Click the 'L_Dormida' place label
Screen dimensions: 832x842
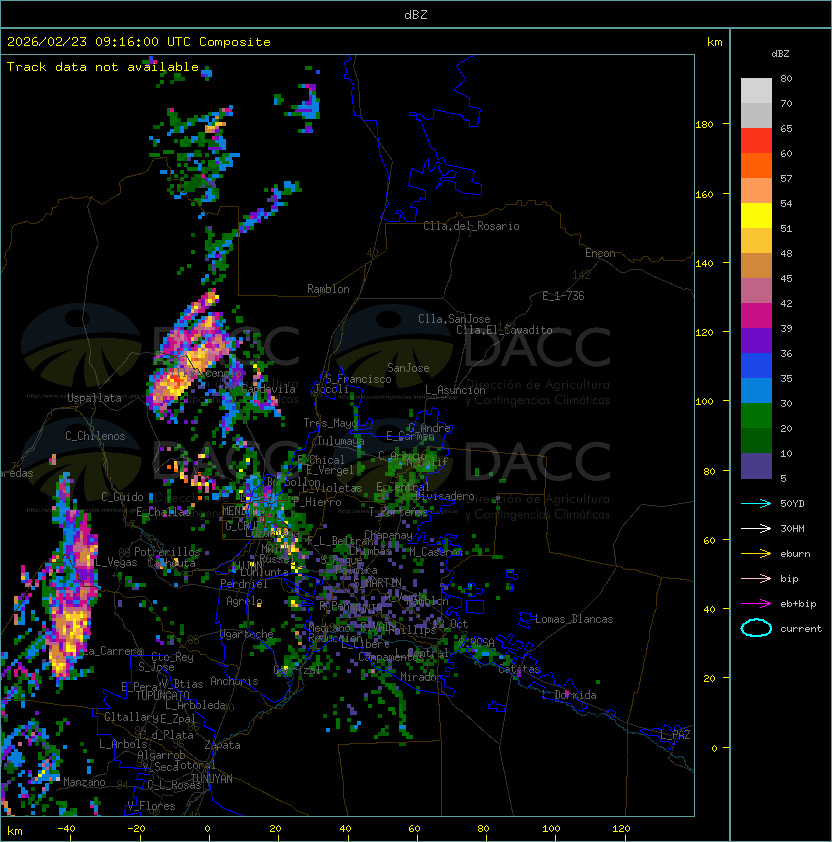(x=569, y=695)
